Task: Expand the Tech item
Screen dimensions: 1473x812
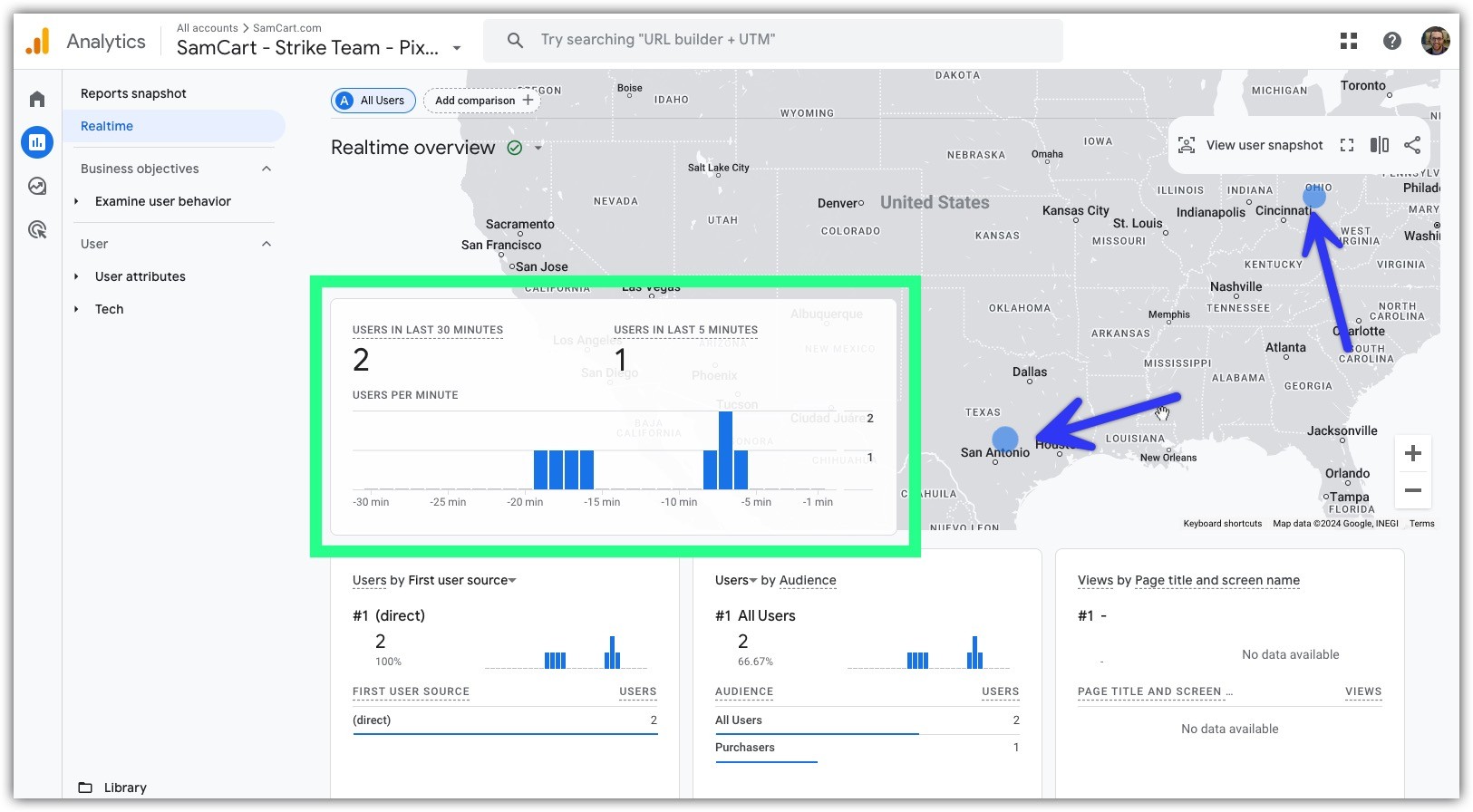Action: click(x=76, y=309)
